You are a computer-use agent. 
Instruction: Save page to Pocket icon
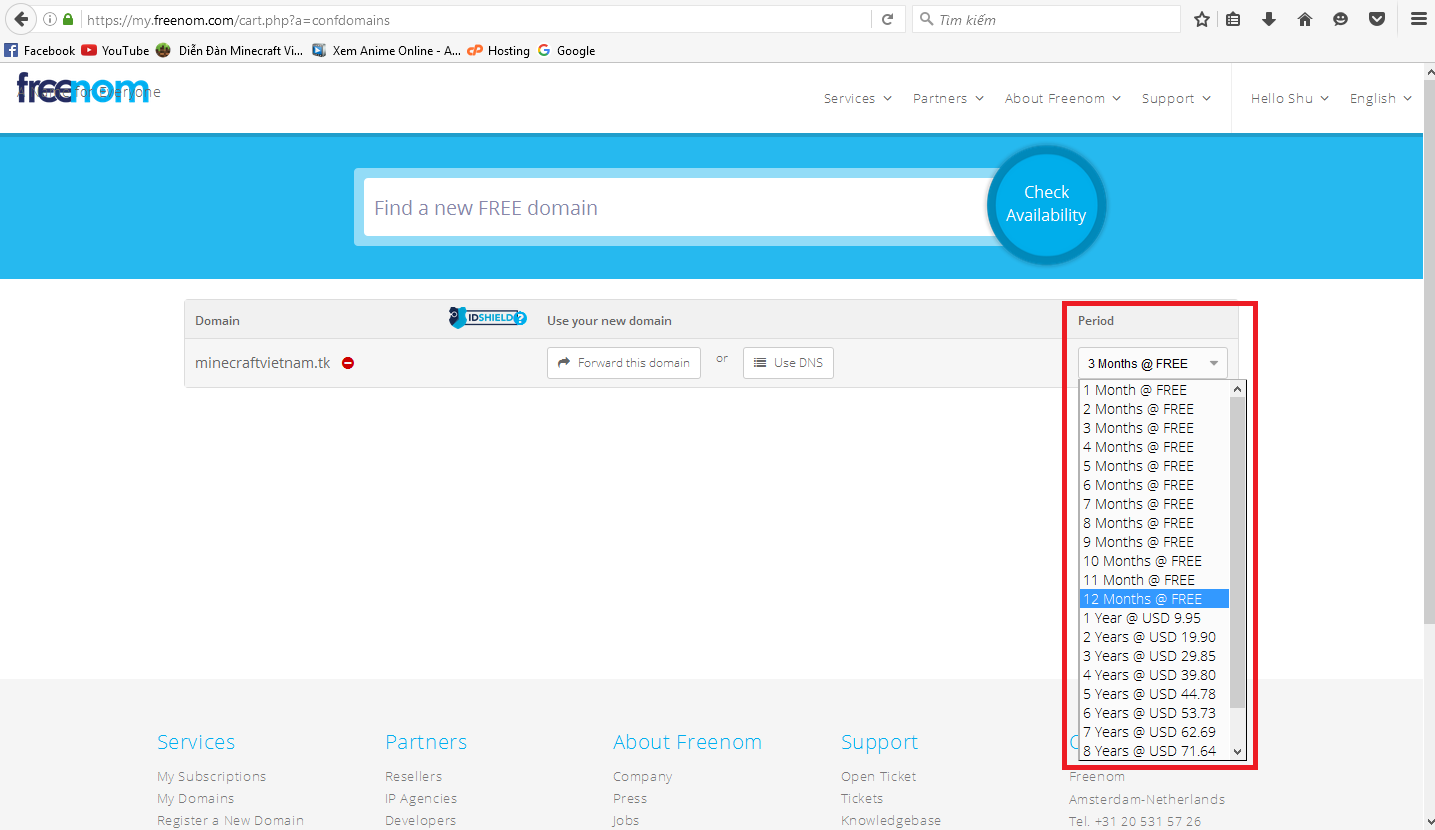point(1377,19)
